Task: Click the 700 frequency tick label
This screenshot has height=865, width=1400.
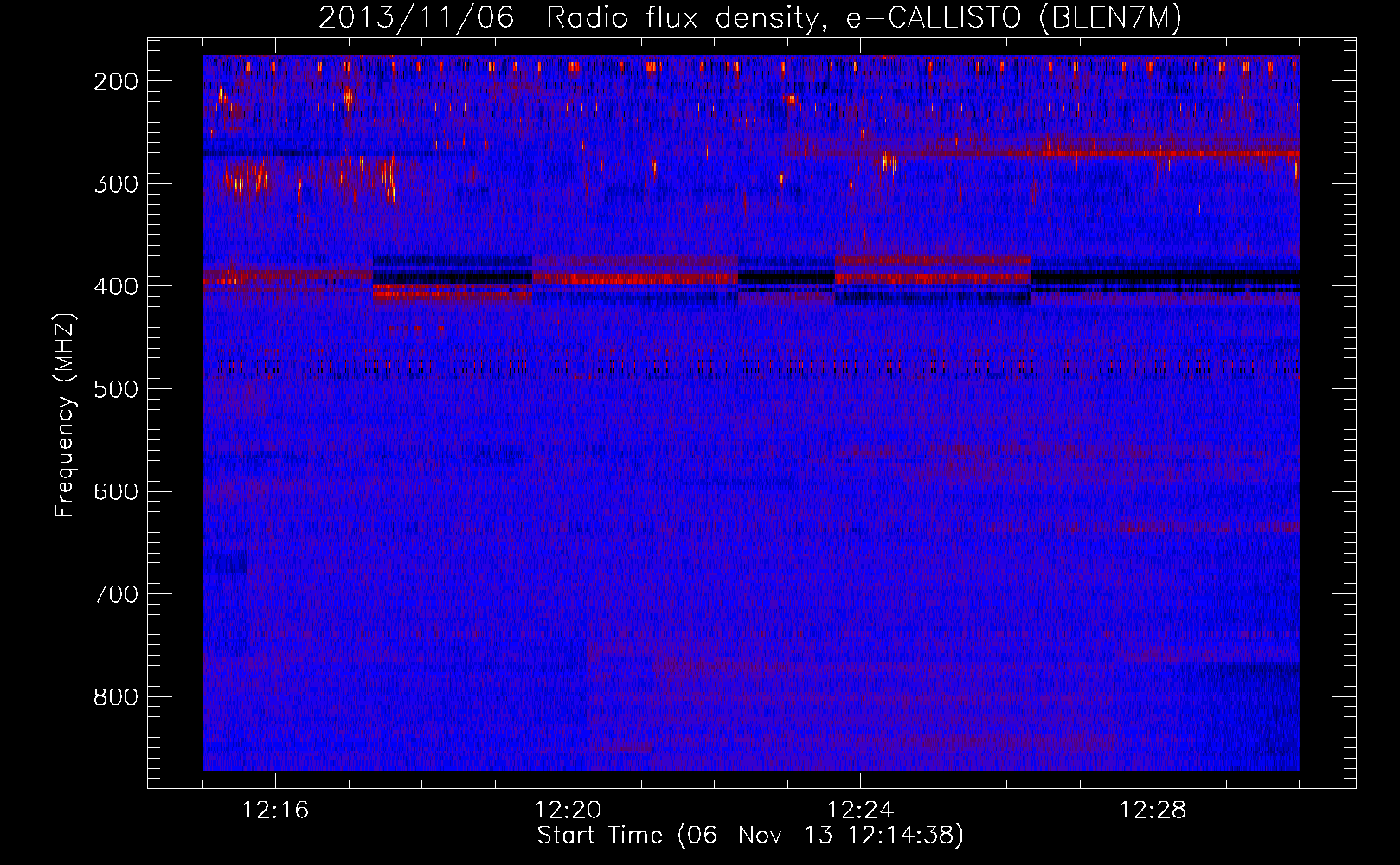Action: coord(116,594)
